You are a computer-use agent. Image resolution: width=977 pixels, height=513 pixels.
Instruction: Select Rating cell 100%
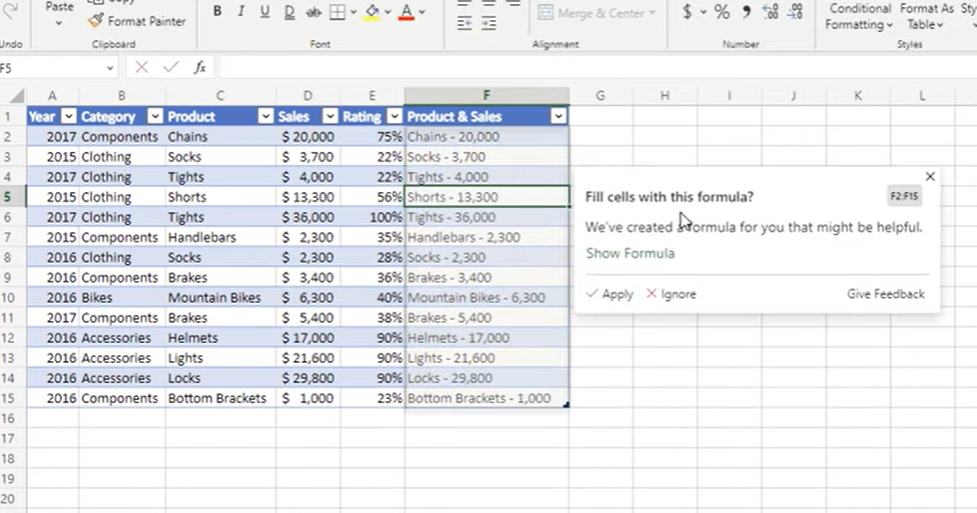pos(373,217)
